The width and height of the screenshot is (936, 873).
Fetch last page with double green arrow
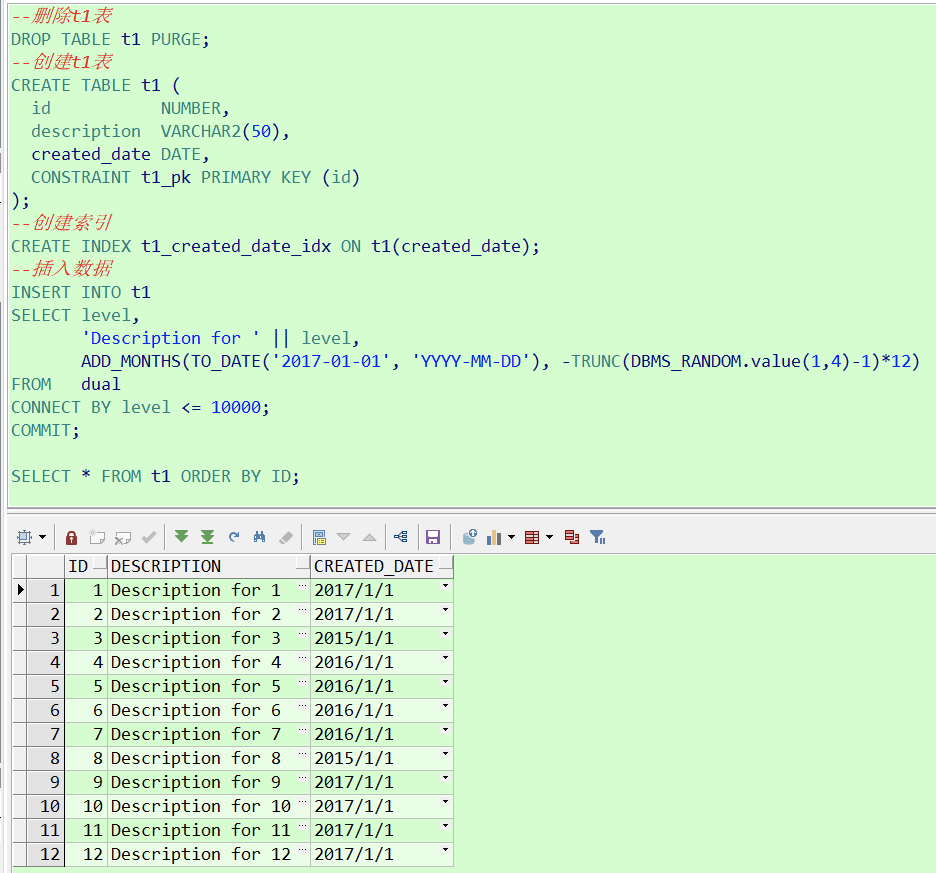pos(207,537)
